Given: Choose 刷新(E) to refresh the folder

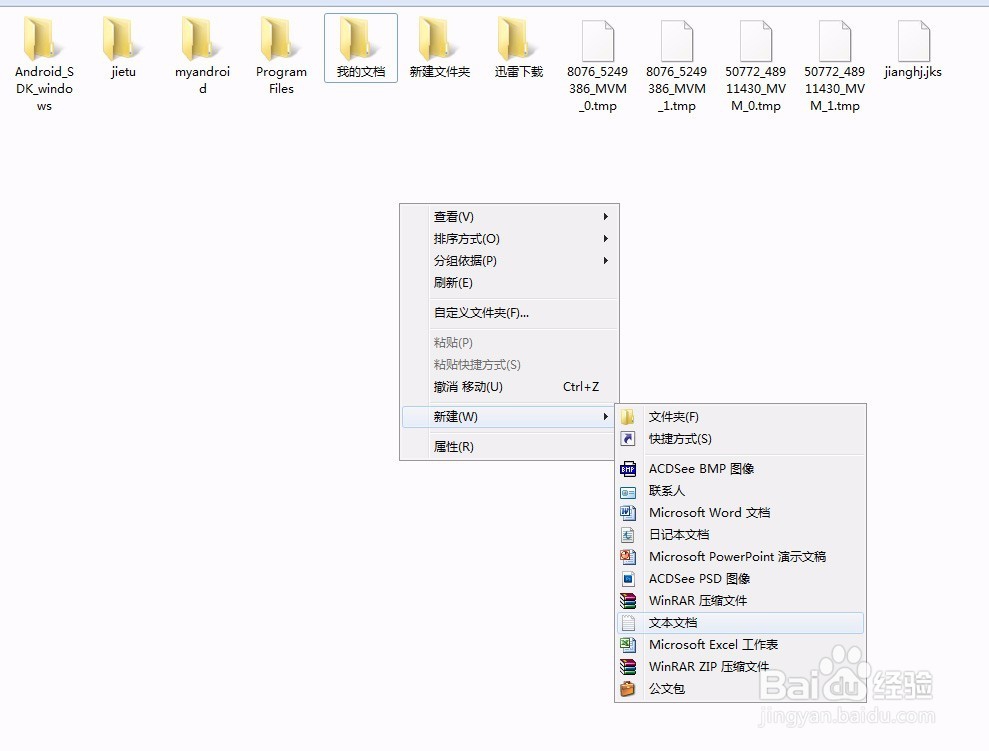Looking at the screenshot, I should [x=510, y=282].
